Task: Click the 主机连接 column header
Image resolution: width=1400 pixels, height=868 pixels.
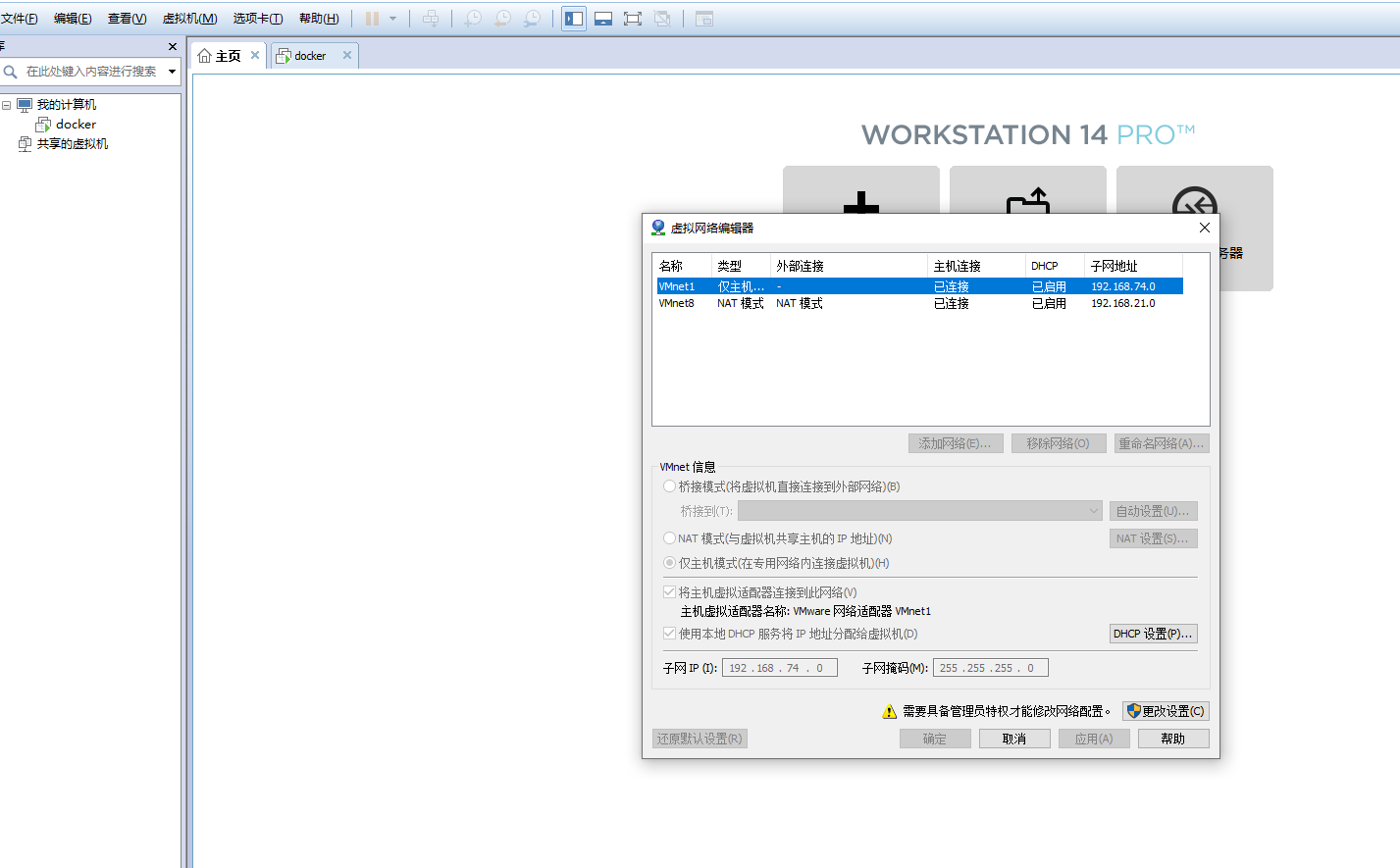Action: tap(976, 266)
